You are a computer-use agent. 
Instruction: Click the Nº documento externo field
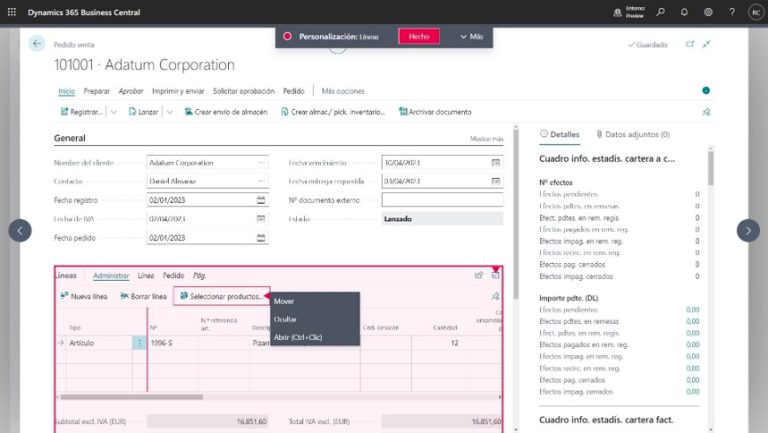coord(442,200)
